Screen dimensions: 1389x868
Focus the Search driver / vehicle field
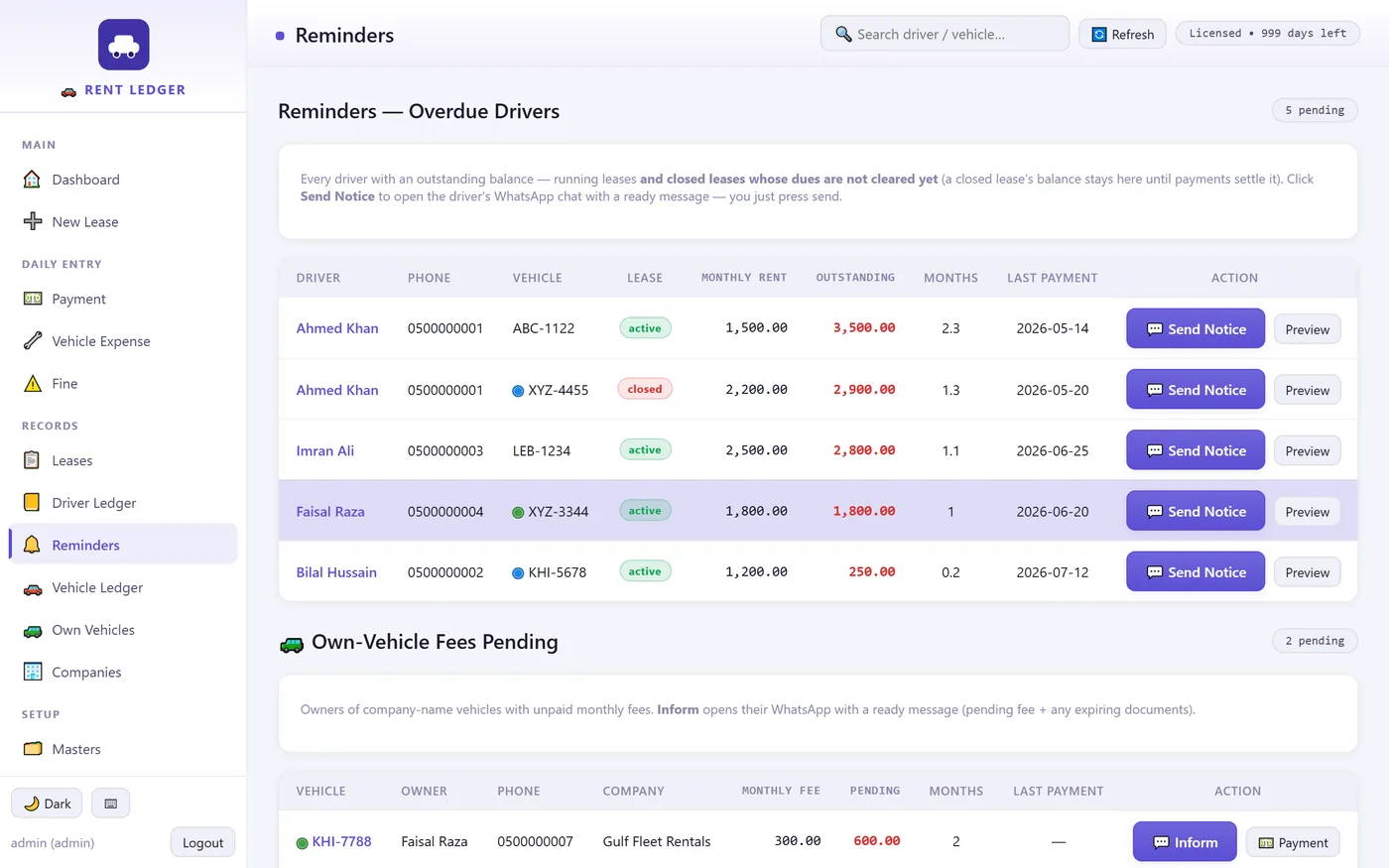945,34
